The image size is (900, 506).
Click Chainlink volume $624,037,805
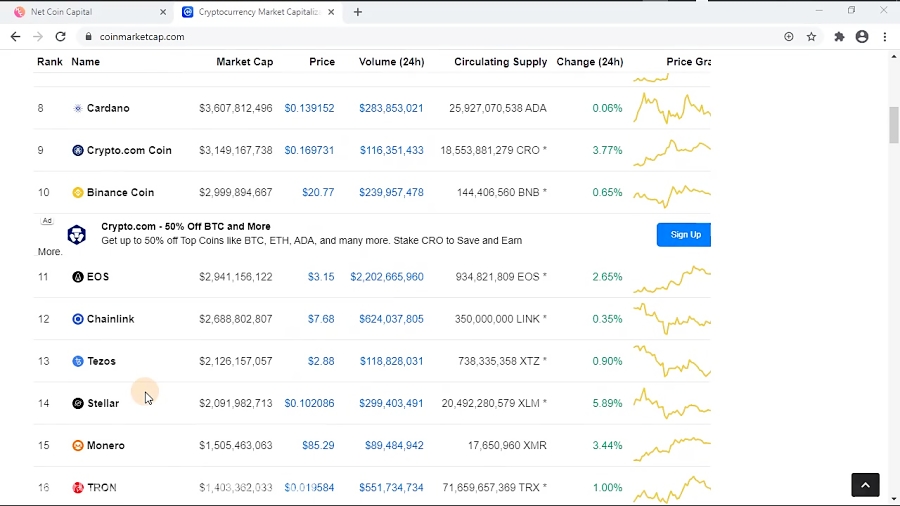click(x=391, y=319)
